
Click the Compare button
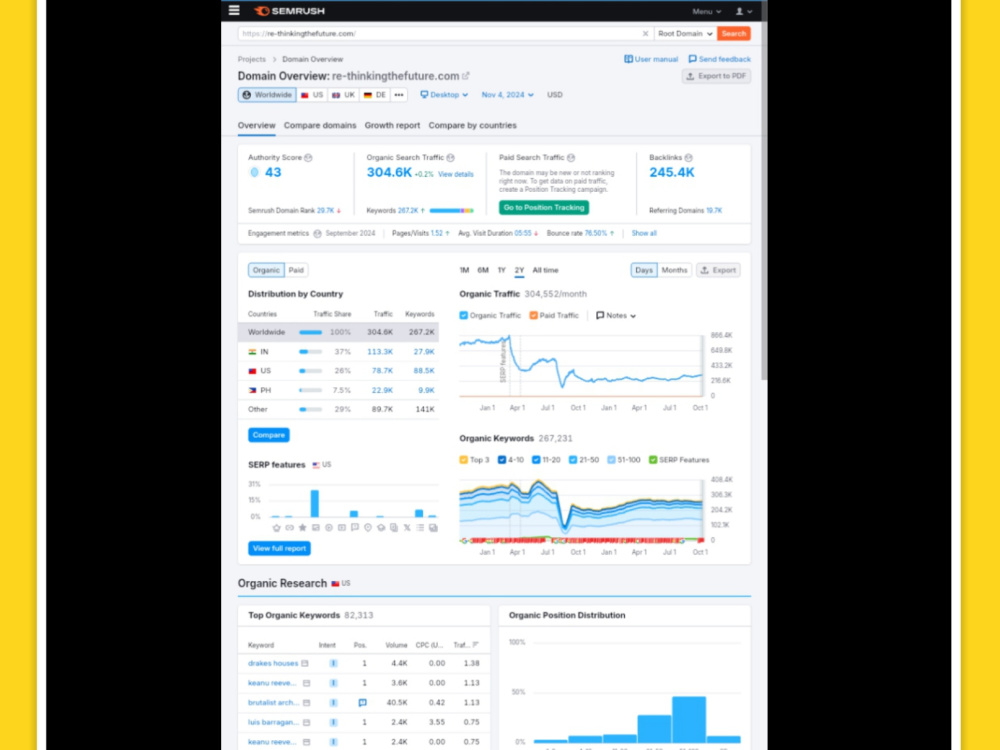coord(268,435)
